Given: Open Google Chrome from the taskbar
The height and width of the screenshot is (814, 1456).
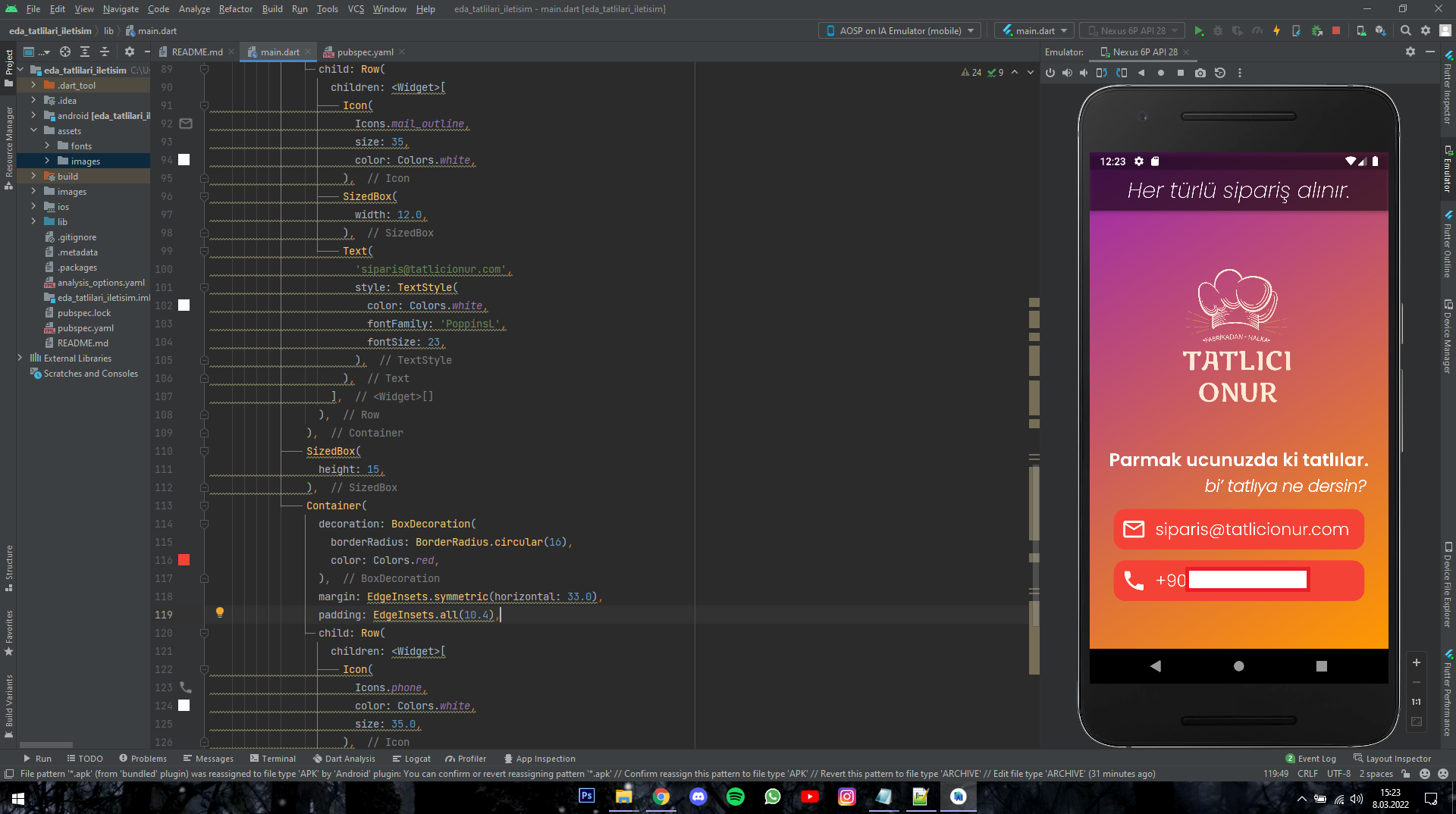Looking at the screenshot, I should click(x=661, y=797).
